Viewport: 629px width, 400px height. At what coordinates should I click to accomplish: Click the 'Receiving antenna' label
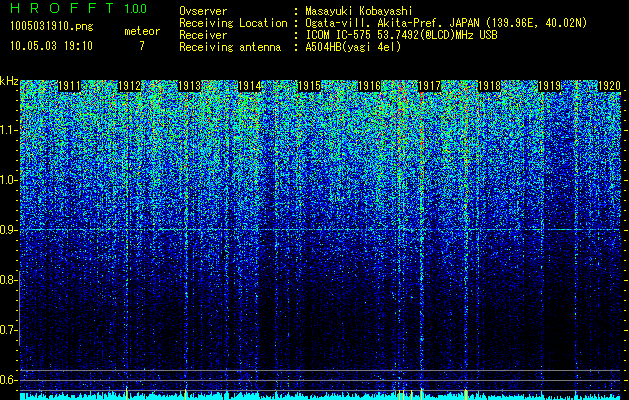[230, 47]
